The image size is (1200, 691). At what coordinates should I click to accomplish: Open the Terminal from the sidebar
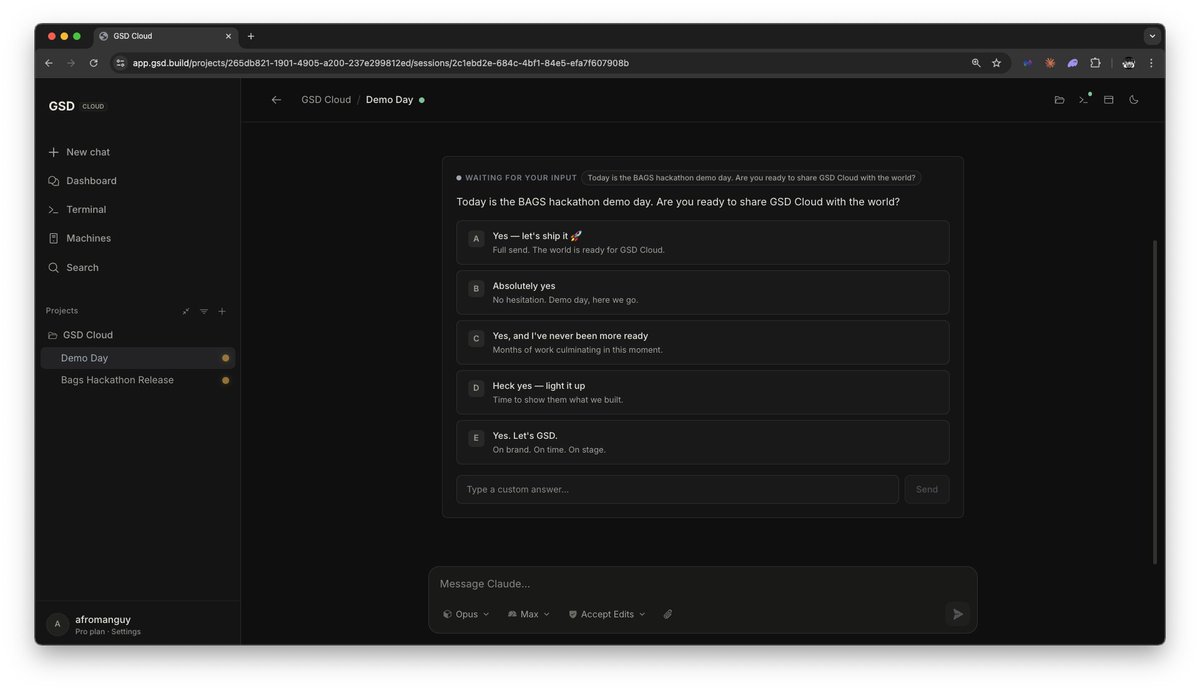(77, 210)
